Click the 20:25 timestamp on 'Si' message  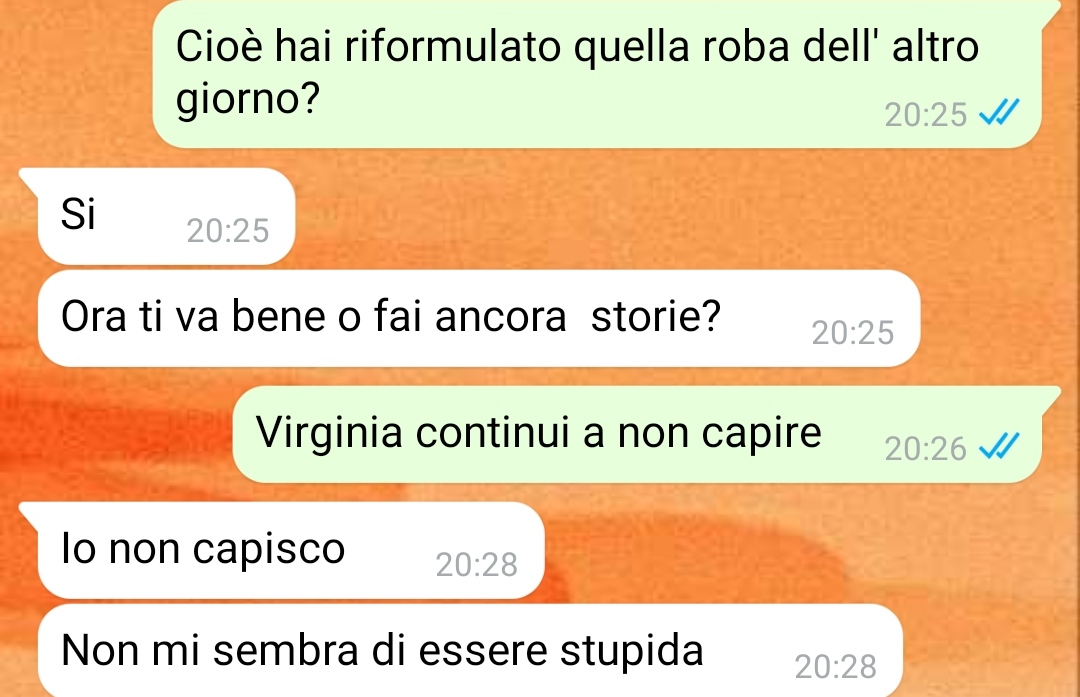tap(227, 231)
